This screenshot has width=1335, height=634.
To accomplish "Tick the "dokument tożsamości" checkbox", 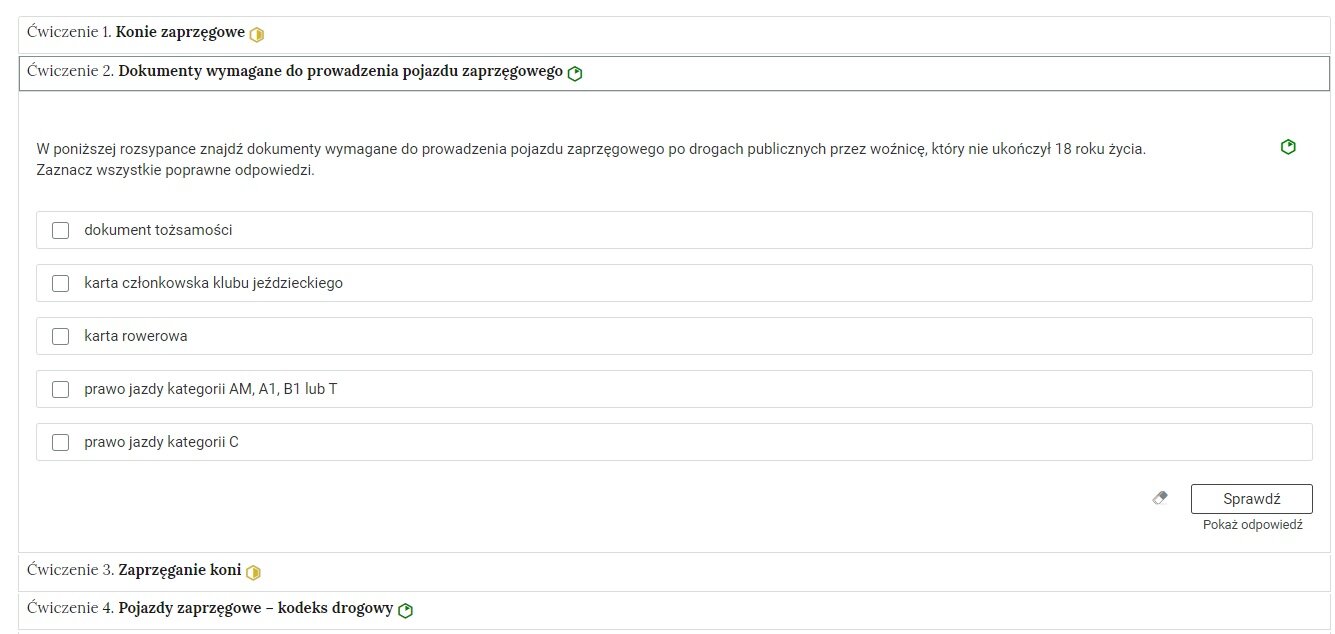I will pyautogui.click(x=61, y=230).
